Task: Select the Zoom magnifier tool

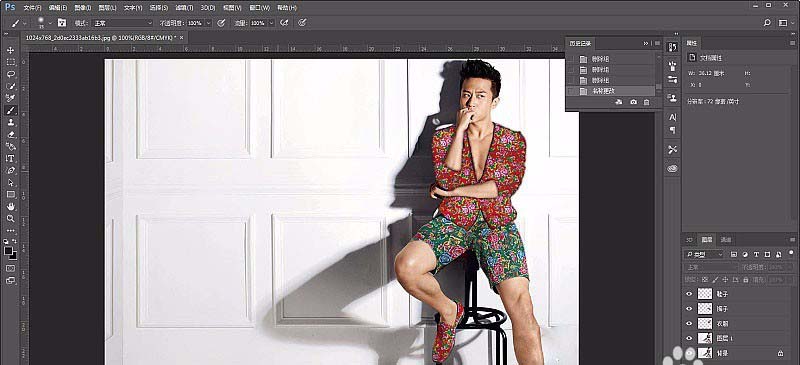Action: 11,218
